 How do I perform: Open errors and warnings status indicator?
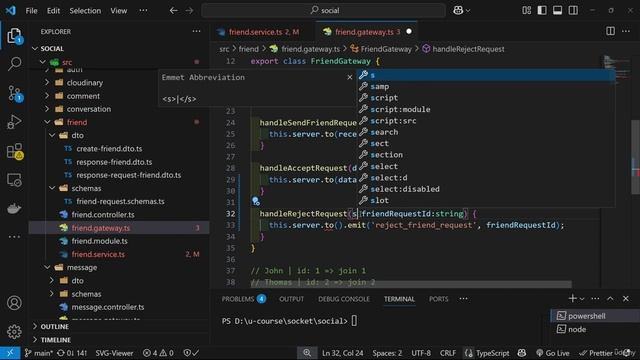point(158,353)
